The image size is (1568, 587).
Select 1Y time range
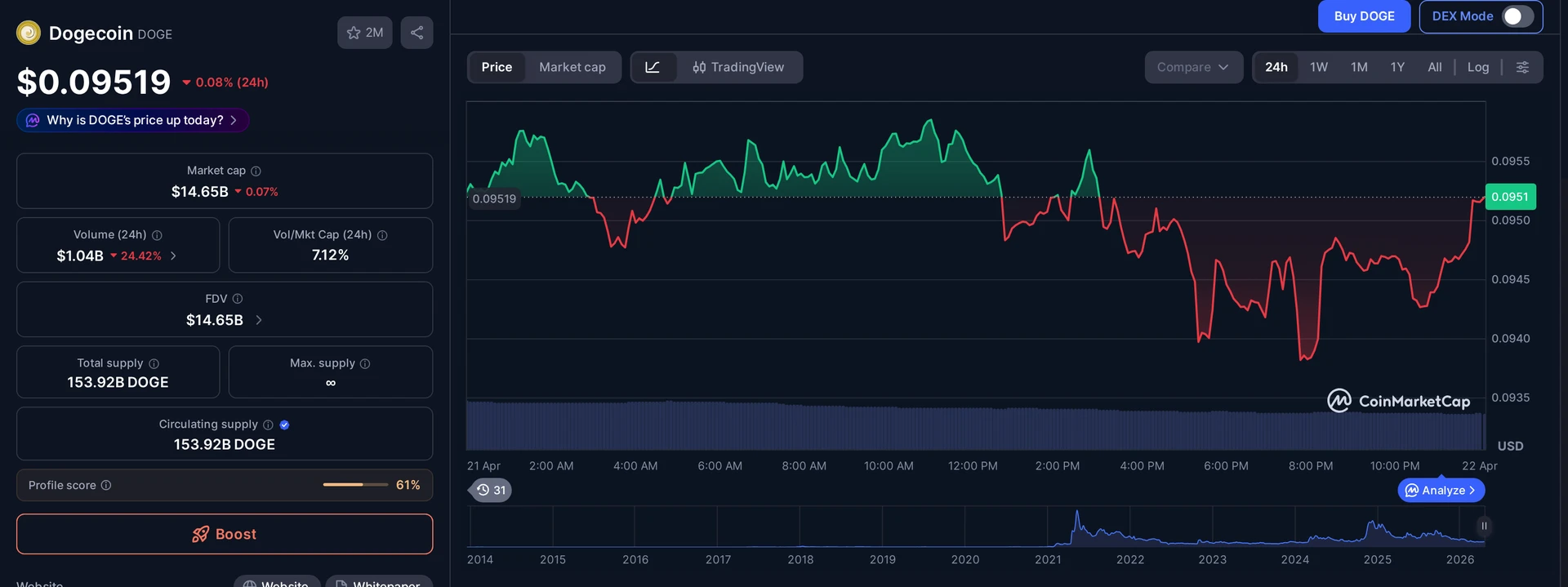[x=1397, y=67]
